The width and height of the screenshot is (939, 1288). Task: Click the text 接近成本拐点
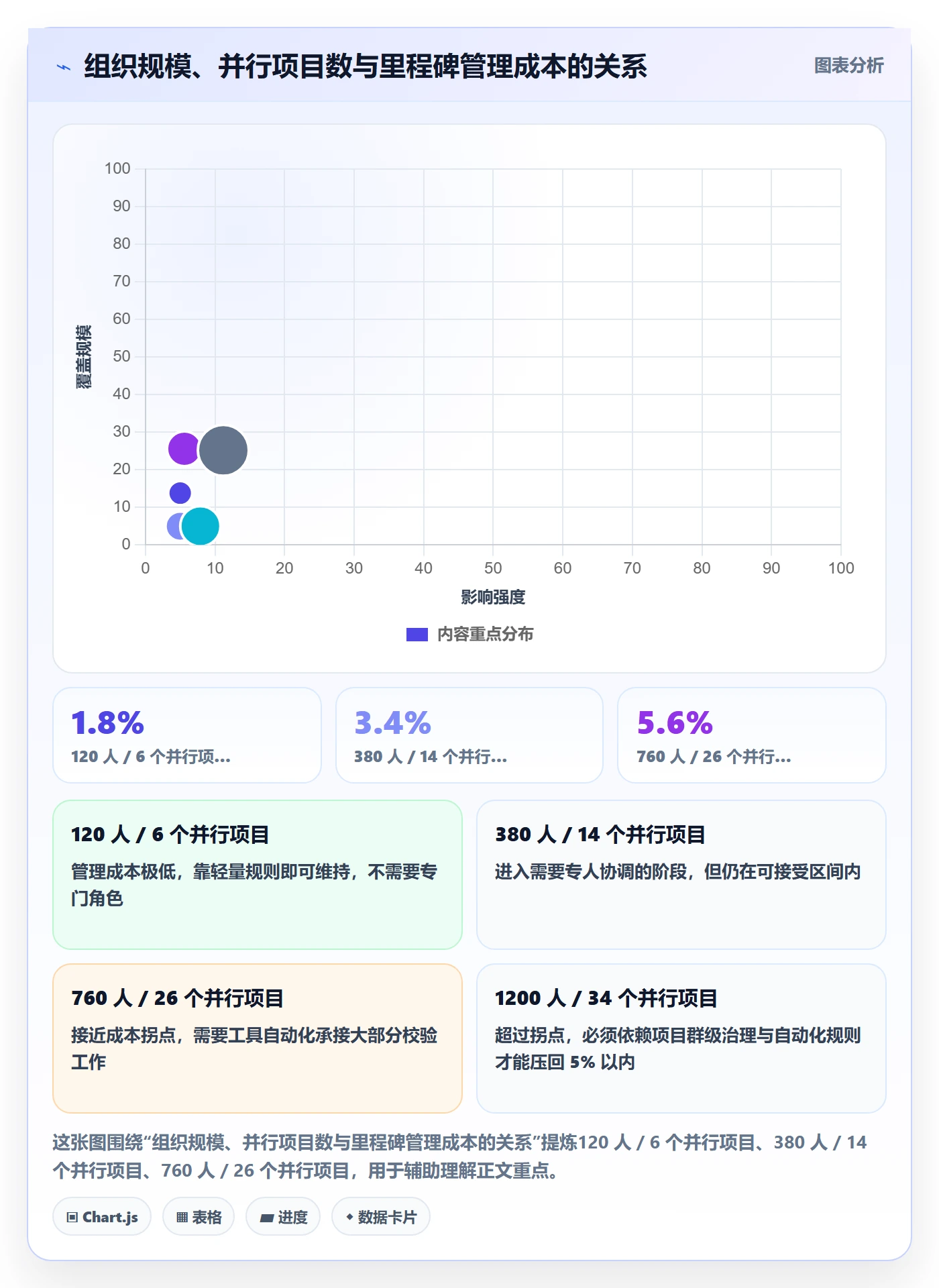(123, 1035)
